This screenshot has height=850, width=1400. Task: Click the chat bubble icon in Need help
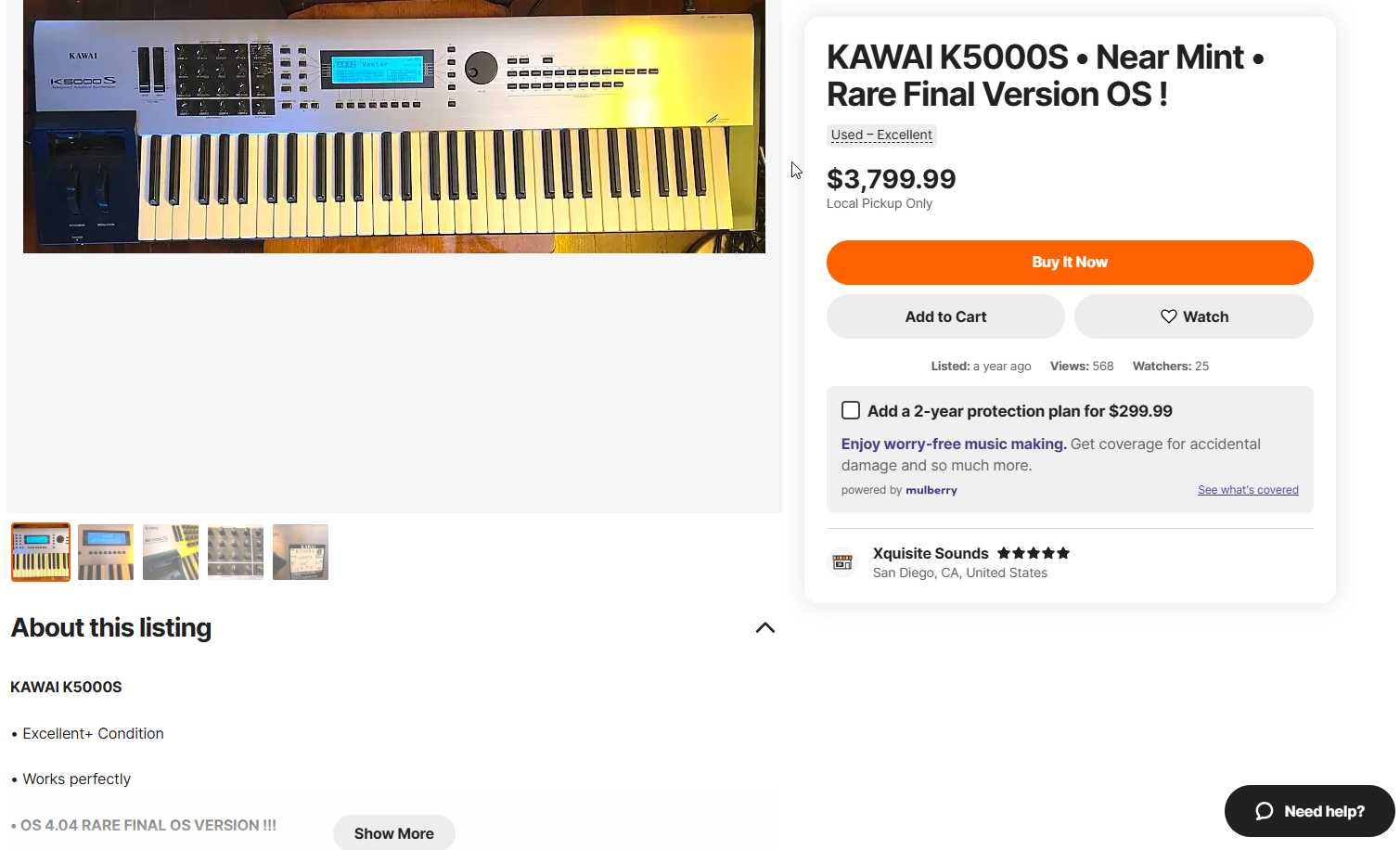pos(1264,812)
